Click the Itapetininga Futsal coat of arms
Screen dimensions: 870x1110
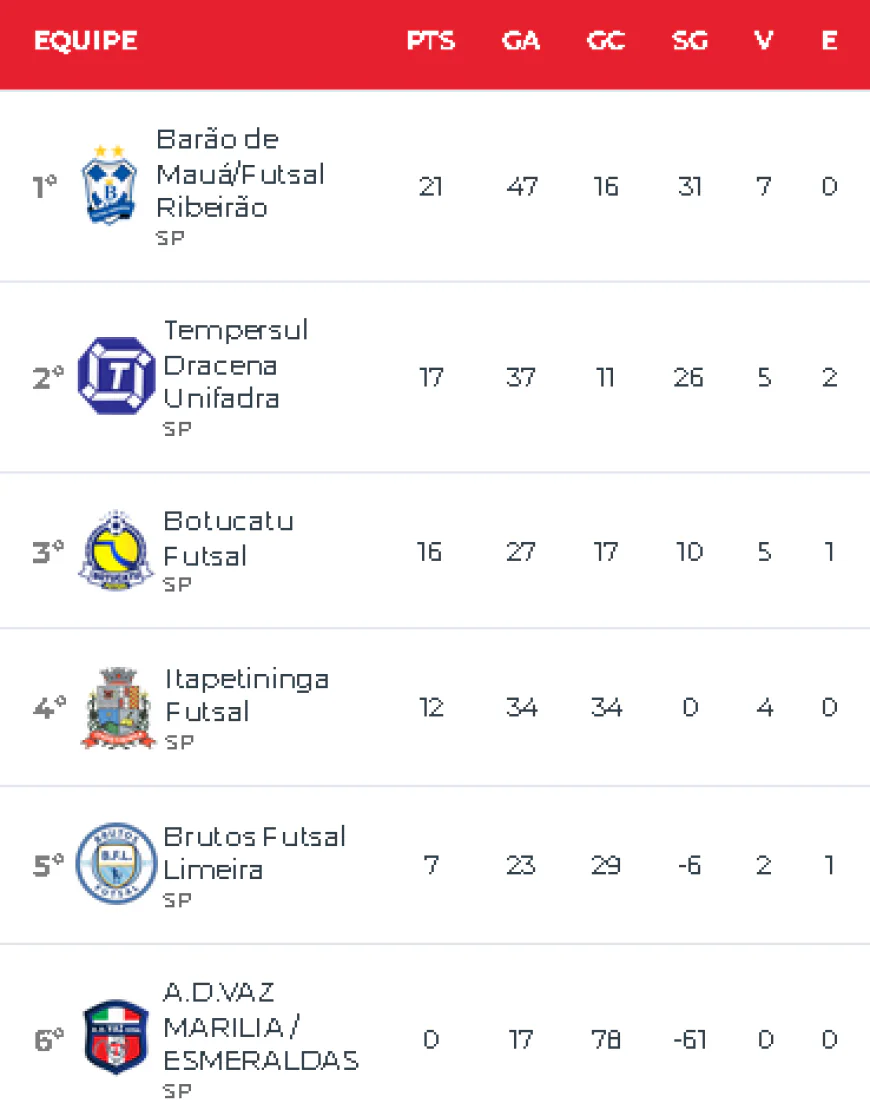[118, 708]
